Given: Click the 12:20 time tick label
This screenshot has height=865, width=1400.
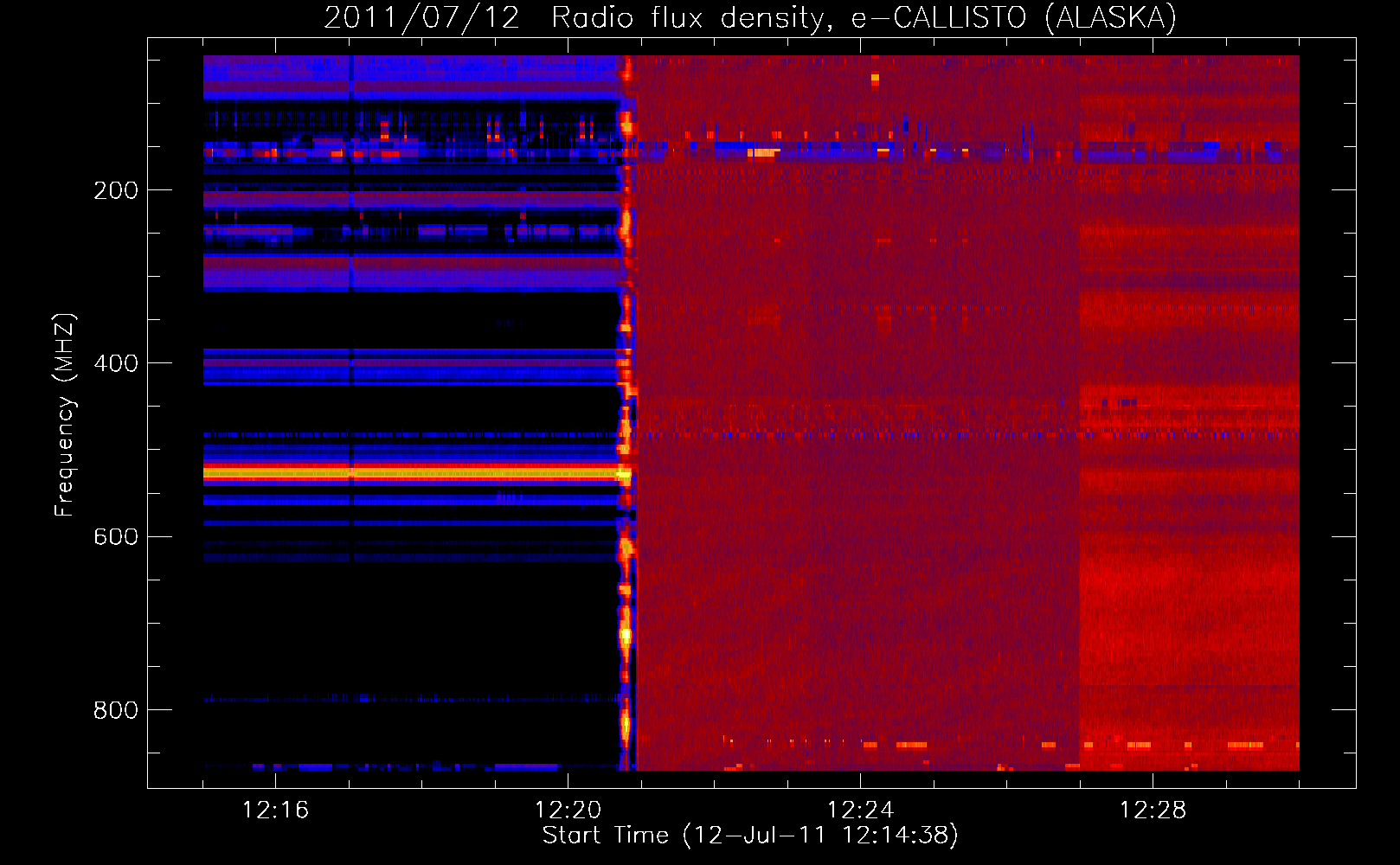Looking at the screenshot, I should 568,811.
